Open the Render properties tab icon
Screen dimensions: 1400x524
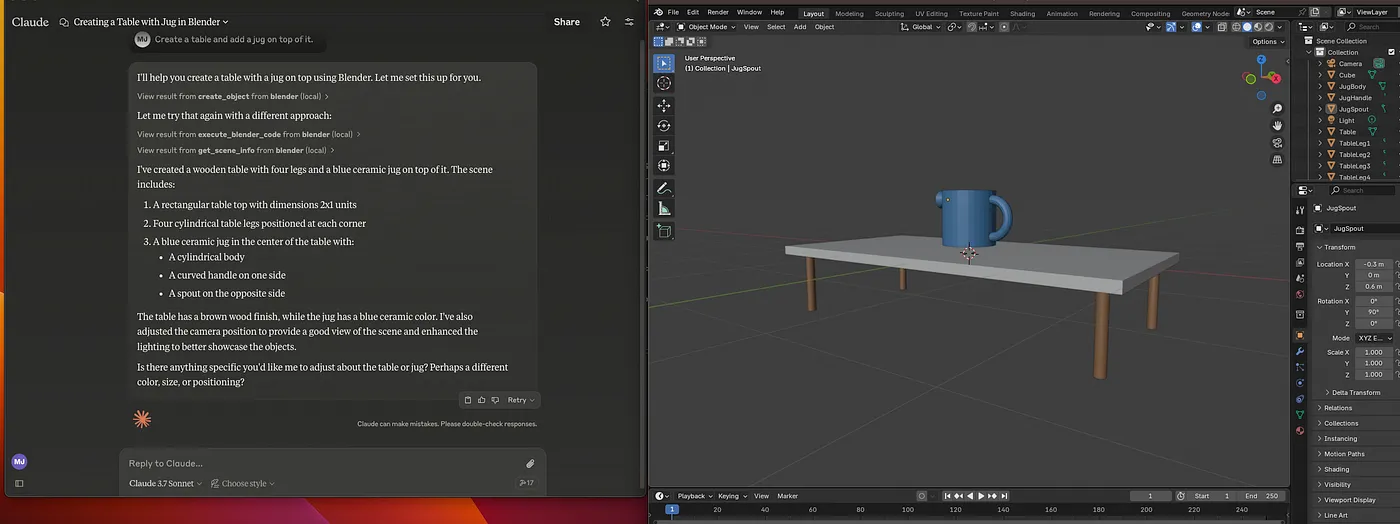click(1300, 230)
